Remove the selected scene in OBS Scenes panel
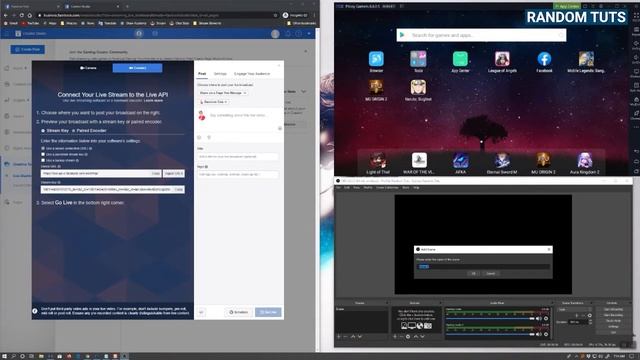The image size is (640, 360). (x=345, y=336)
